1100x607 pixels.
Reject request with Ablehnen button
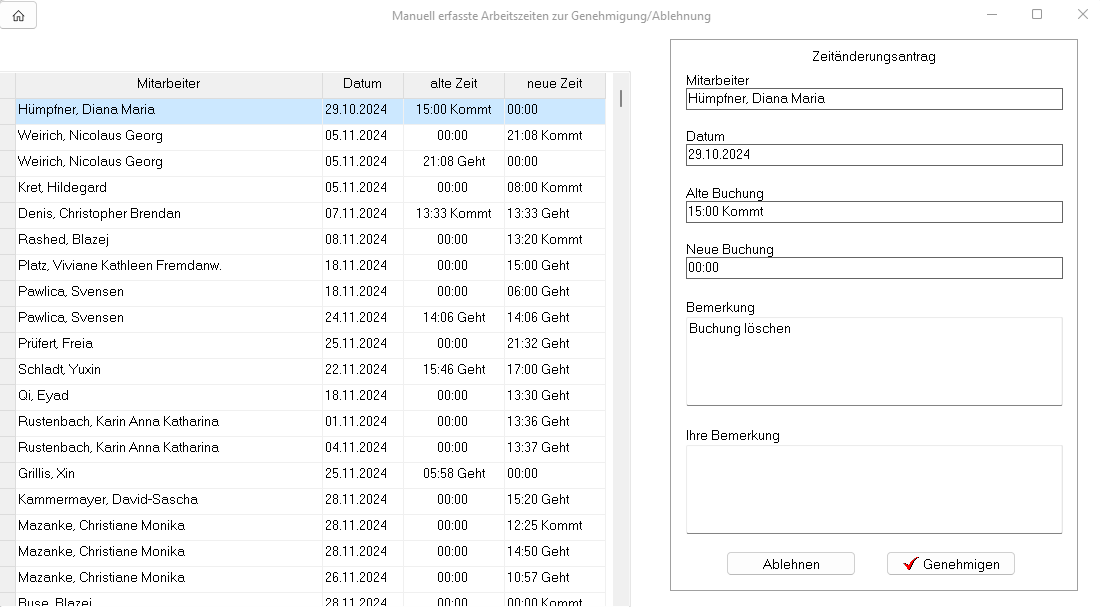[x=790, y=564]
